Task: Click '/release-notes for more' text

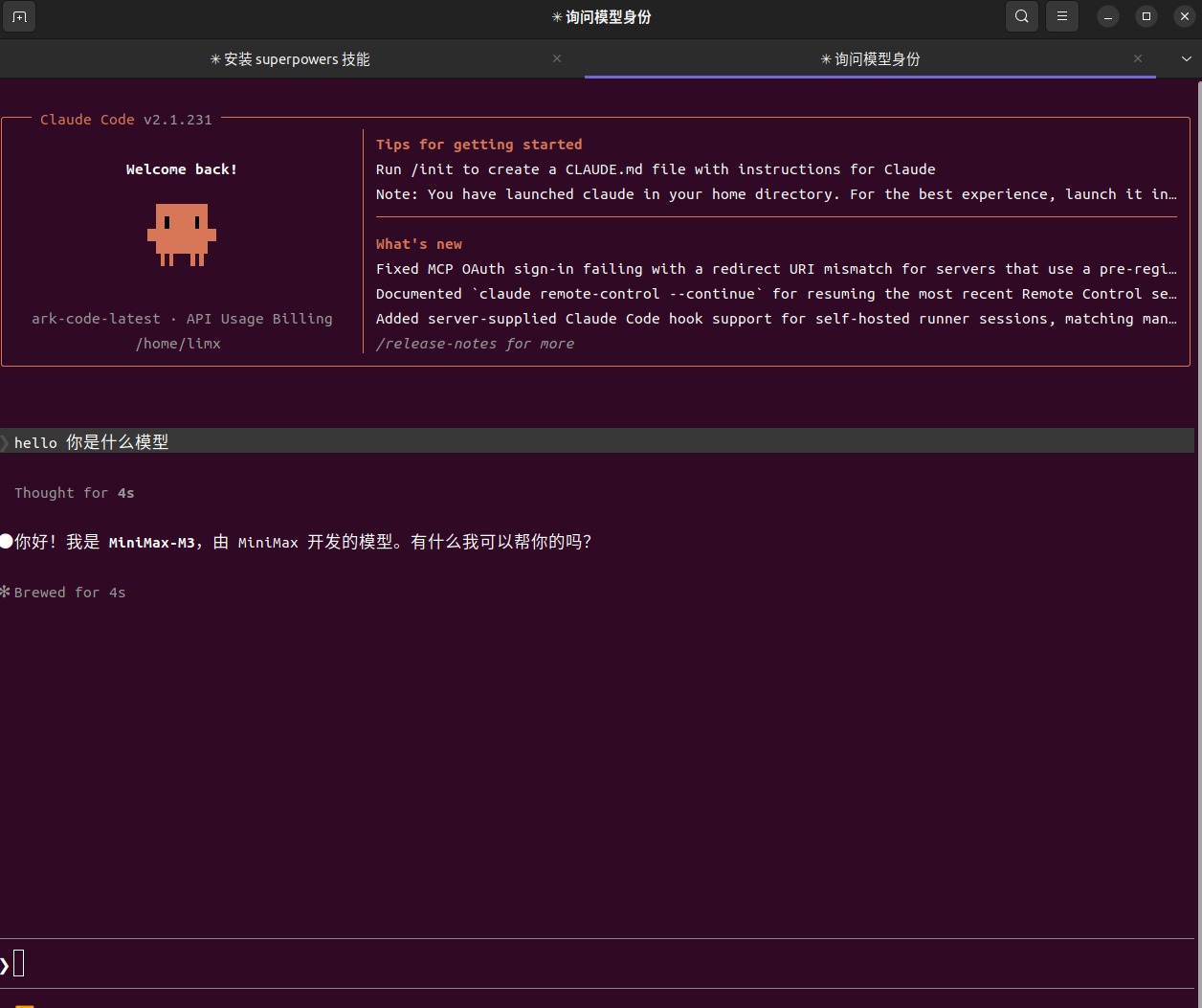Action: point(475,344)
